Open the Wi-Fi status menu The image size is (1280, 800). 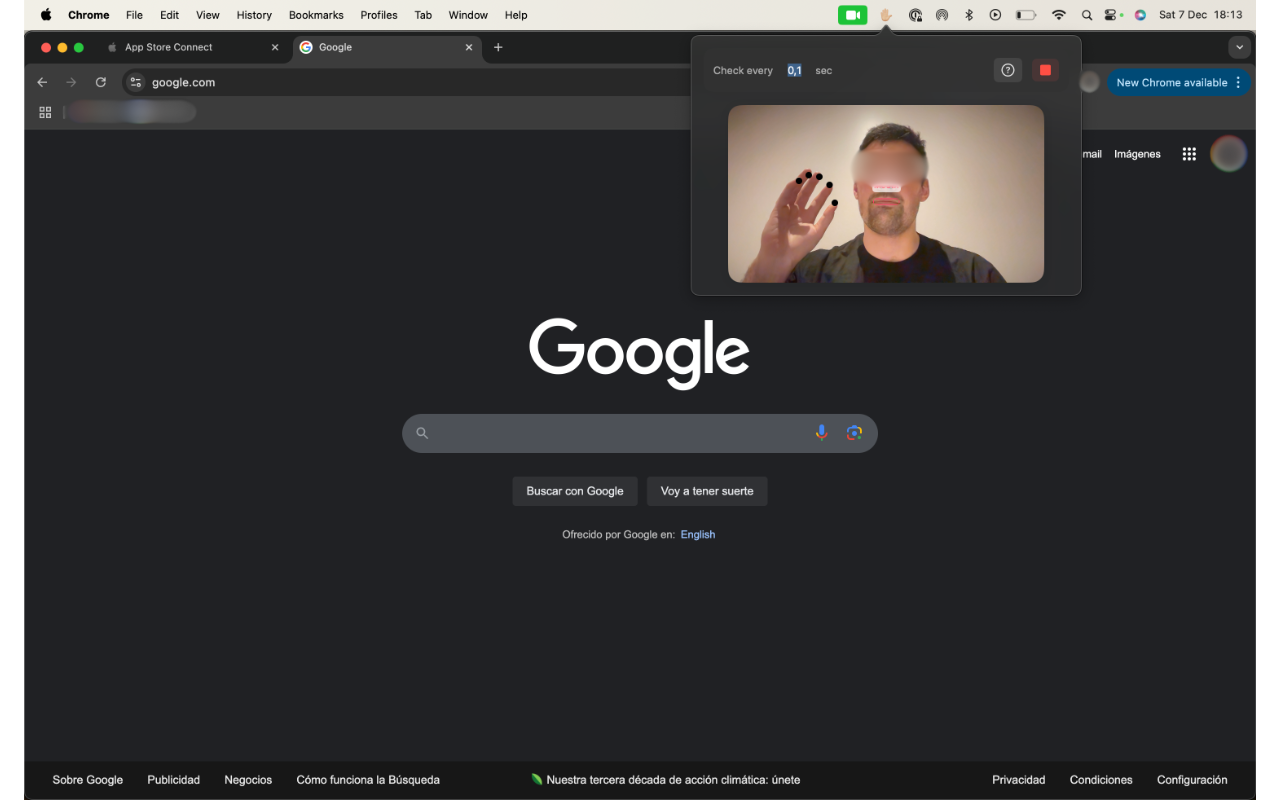[1059, 15]
